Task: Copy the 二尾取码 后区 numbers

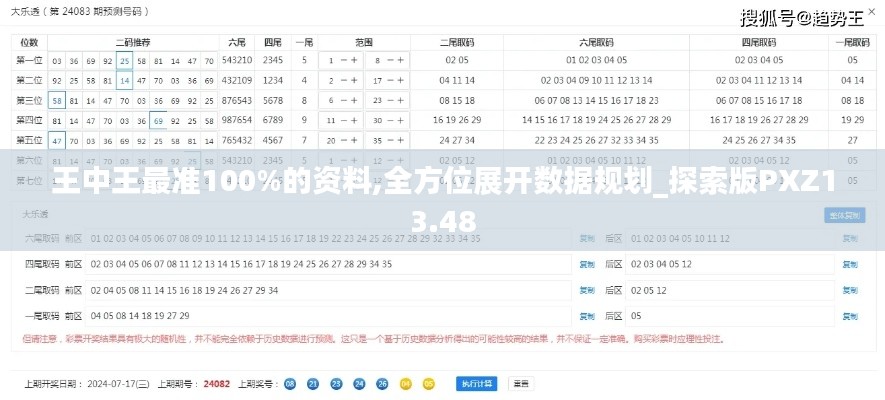Action: pos(850,291)
